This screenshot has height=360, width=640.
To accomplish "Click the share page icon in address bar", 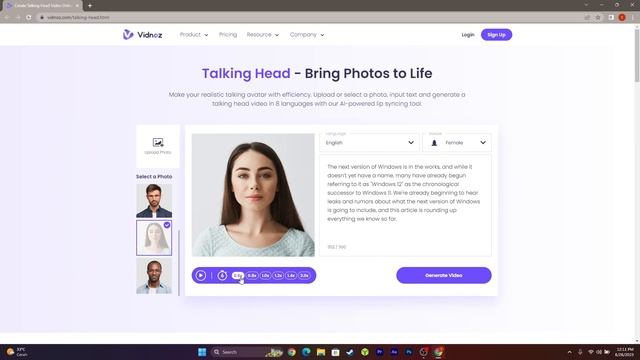I will pos(587,18).
